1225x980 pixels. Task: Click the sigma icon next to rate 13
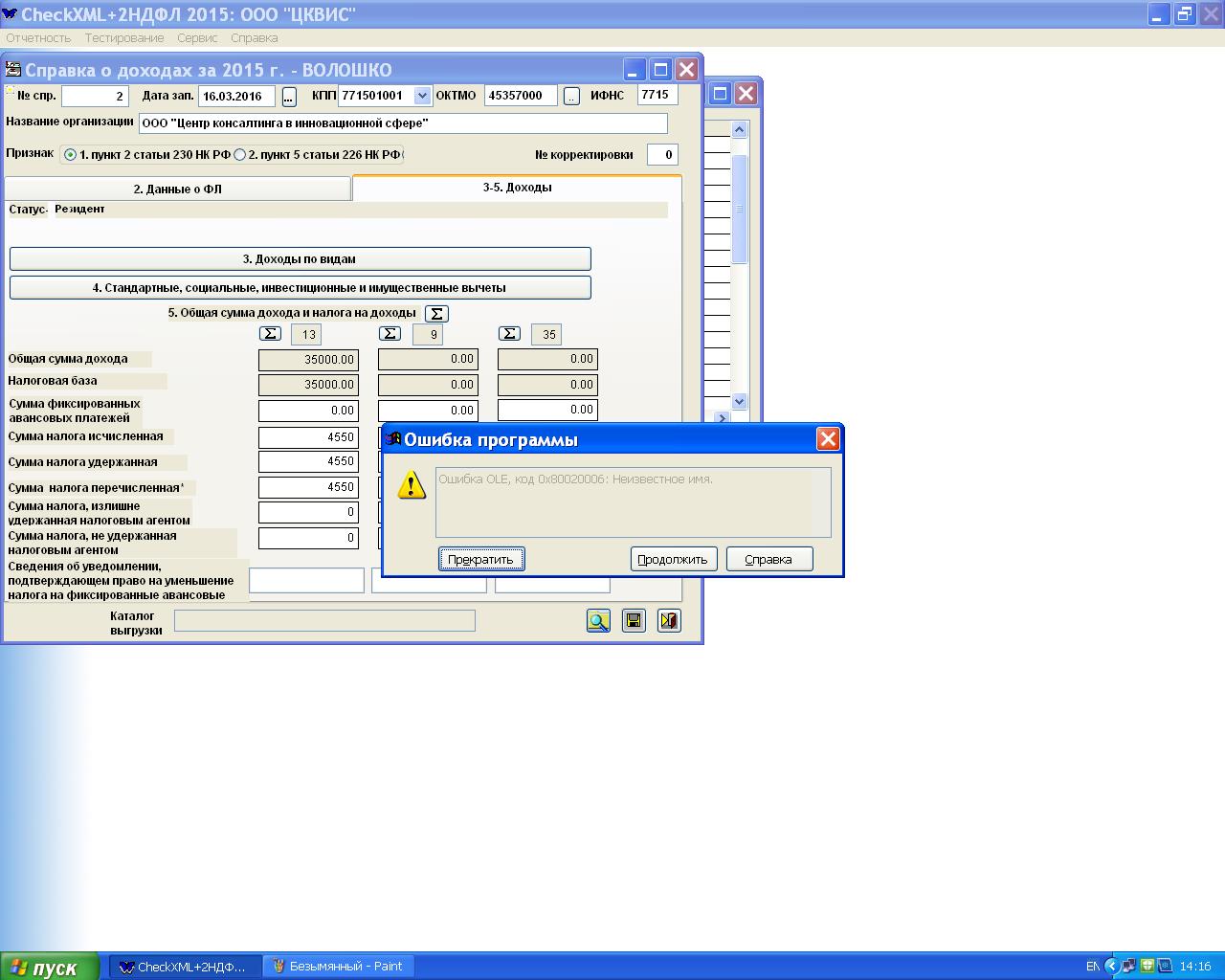tap(271, 334)
